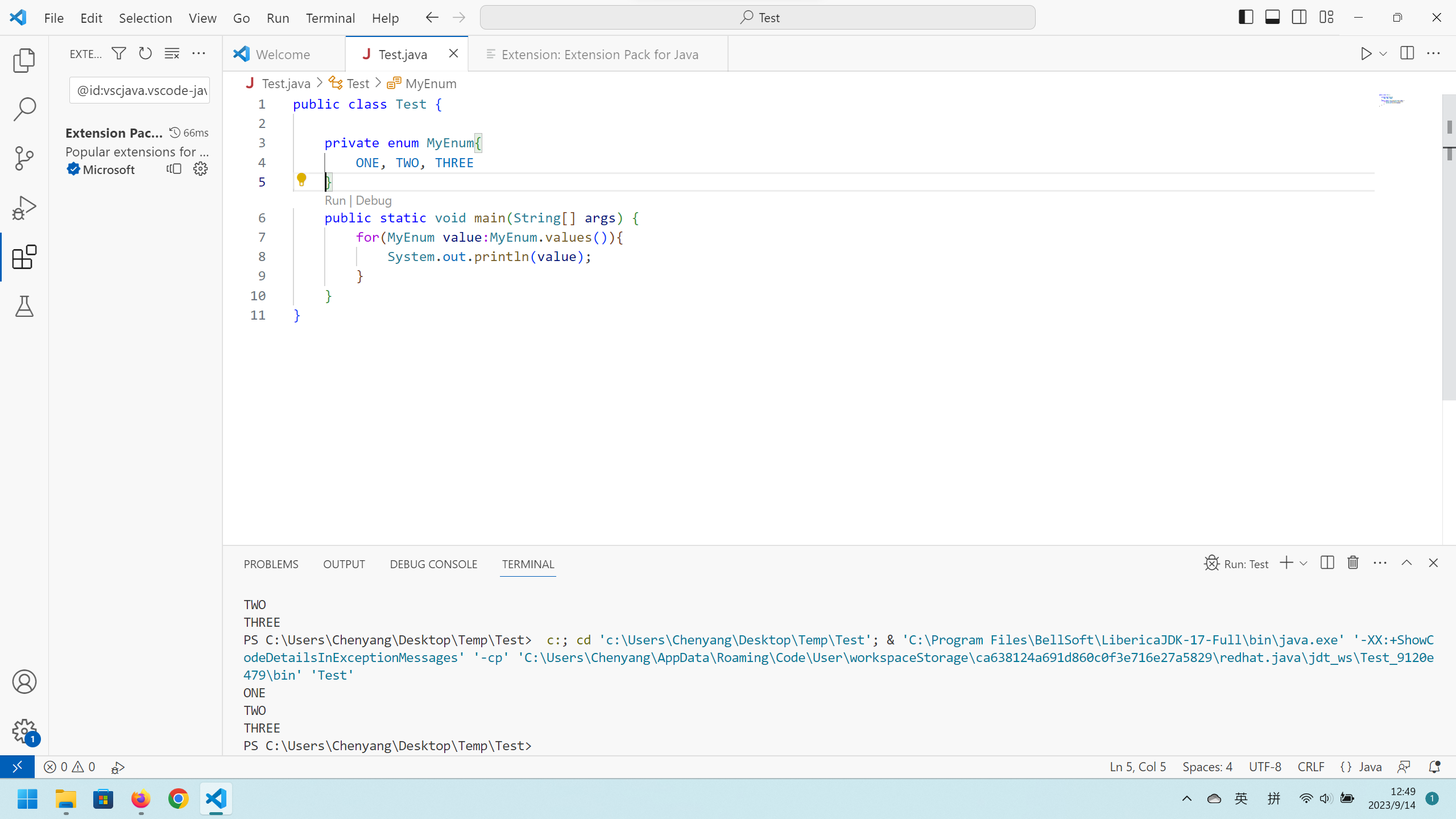The image size is (1456, 819).
Task: Open the Explorer view in activity bar
Action: tap(24, 60)
